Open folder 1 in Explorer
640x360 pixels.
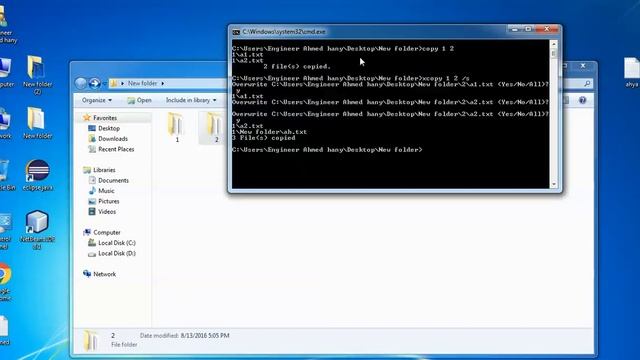[176, 127]
